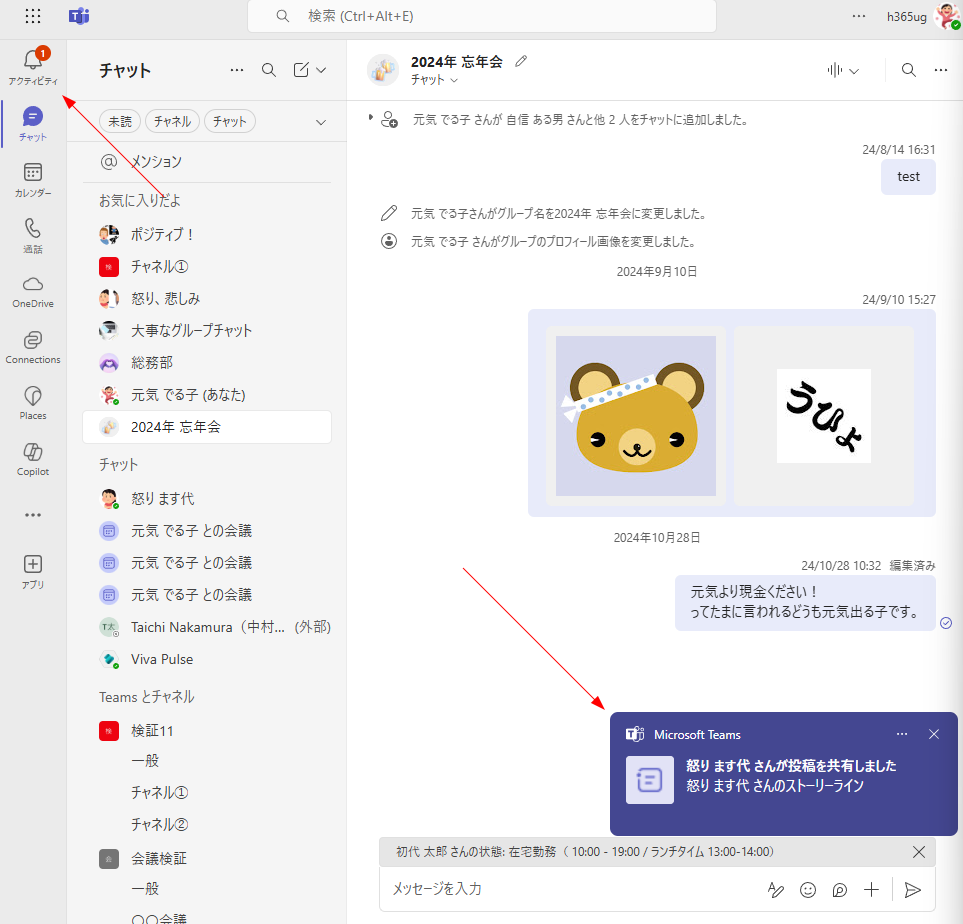Open the 怒り、悲しみ chat
The image size is (963, 924).
(207, 299)
